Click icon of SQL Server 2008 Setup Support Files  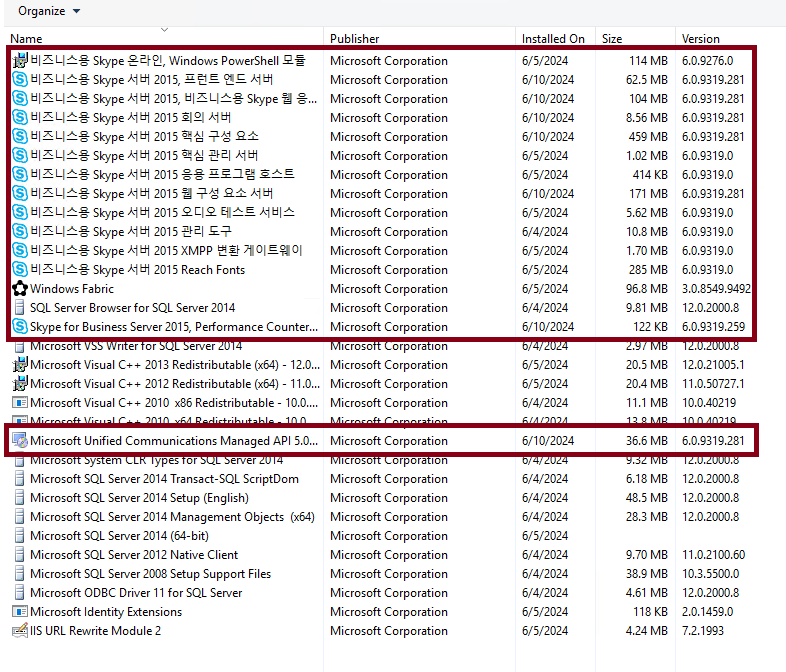click(20, 574)
